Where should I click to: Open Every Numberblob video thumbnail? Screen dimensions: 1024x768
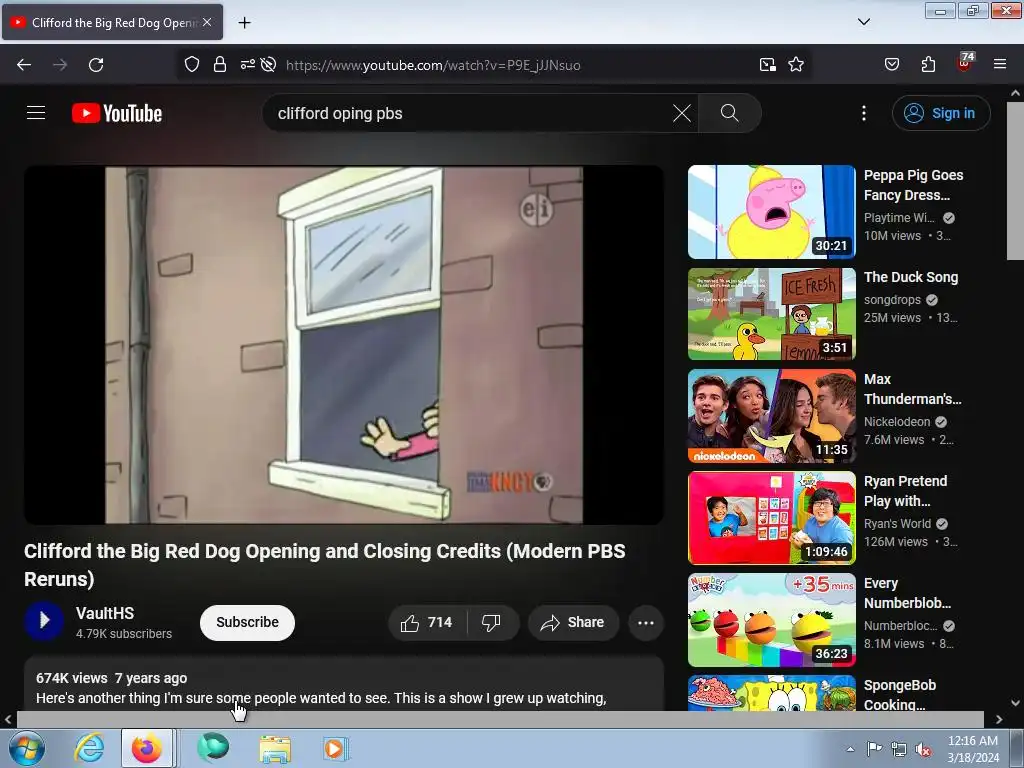coord(771,620)
